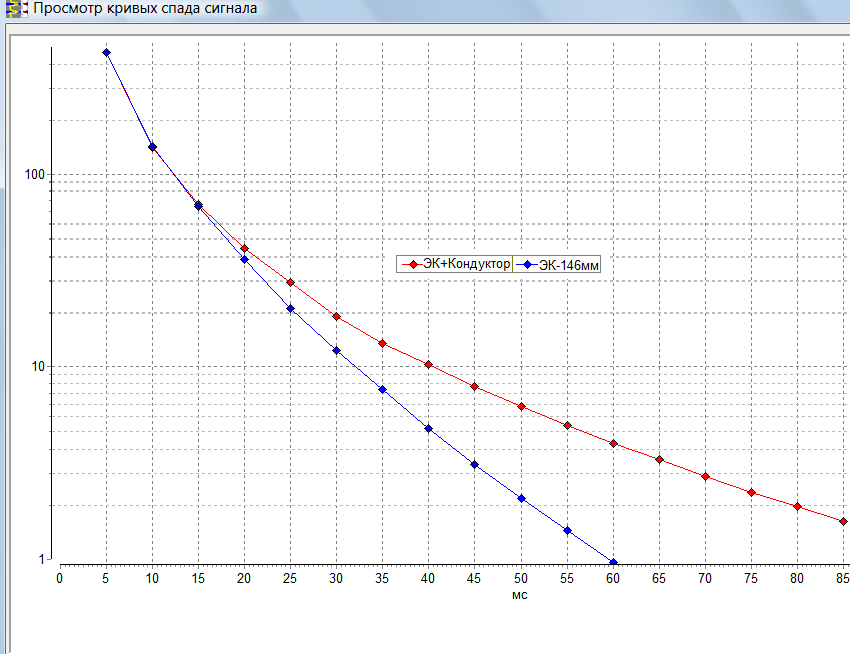Click the blue data point at 20 мс
Screen dimensions: 850x654
[244, 260]
